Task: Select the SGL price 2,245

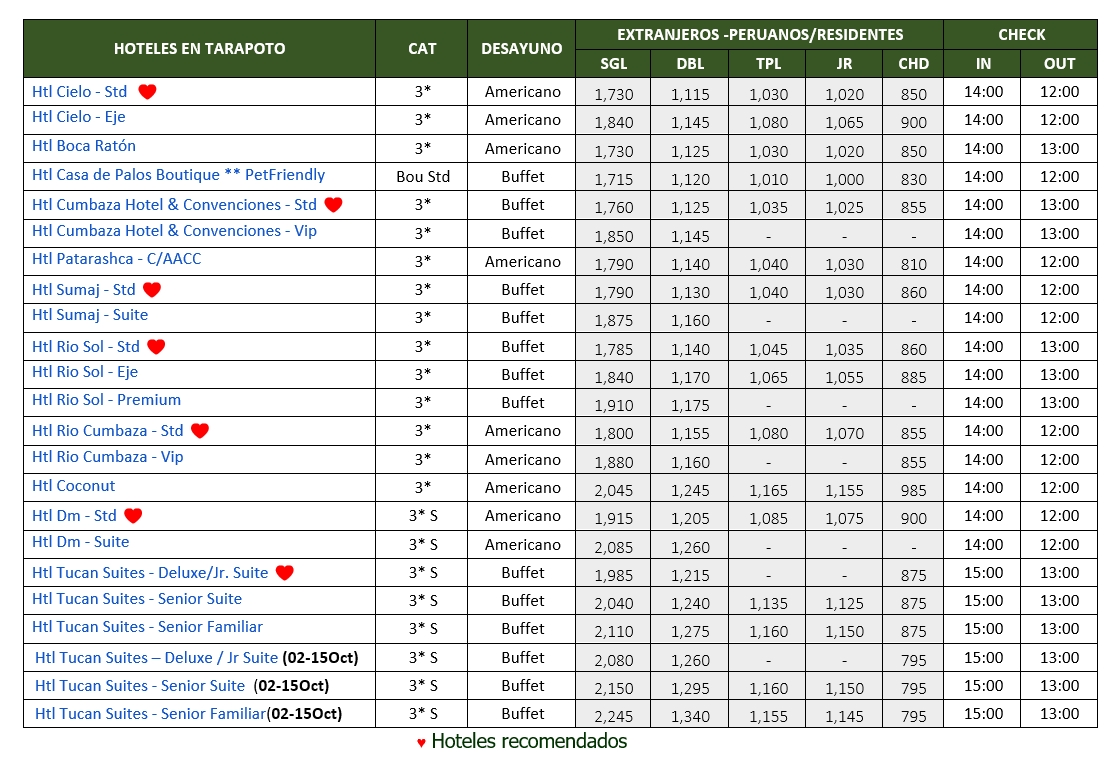Action: [x=614, y=717]
